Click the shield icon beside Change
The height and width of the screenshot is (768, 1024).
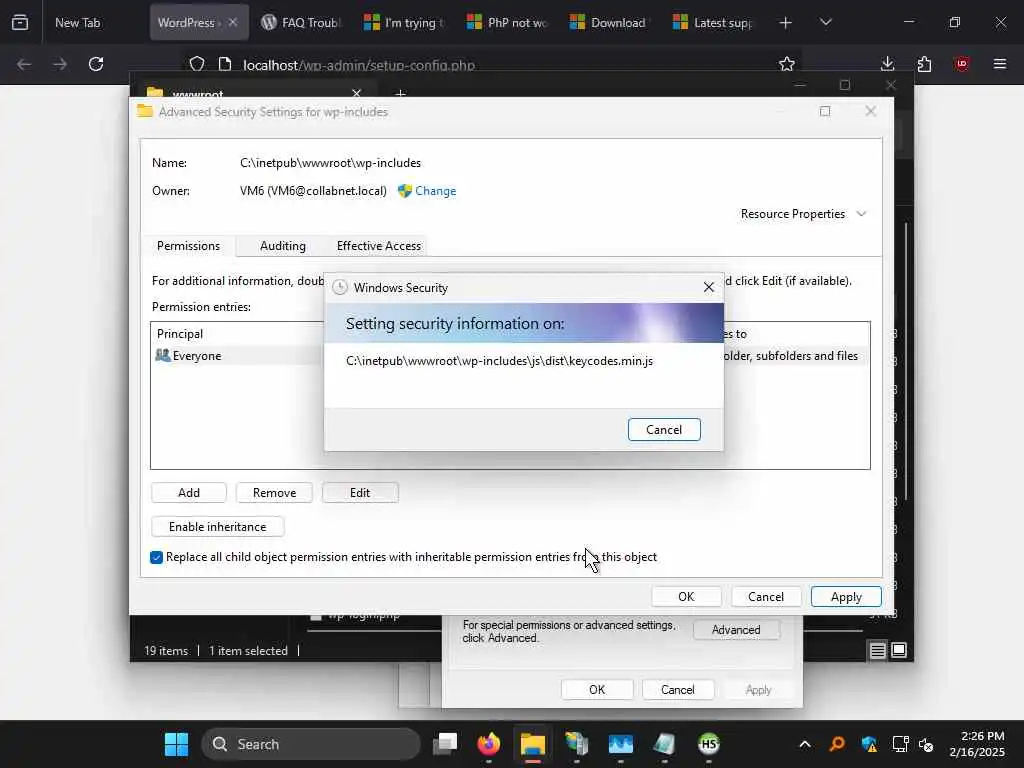tap(405, 191)
